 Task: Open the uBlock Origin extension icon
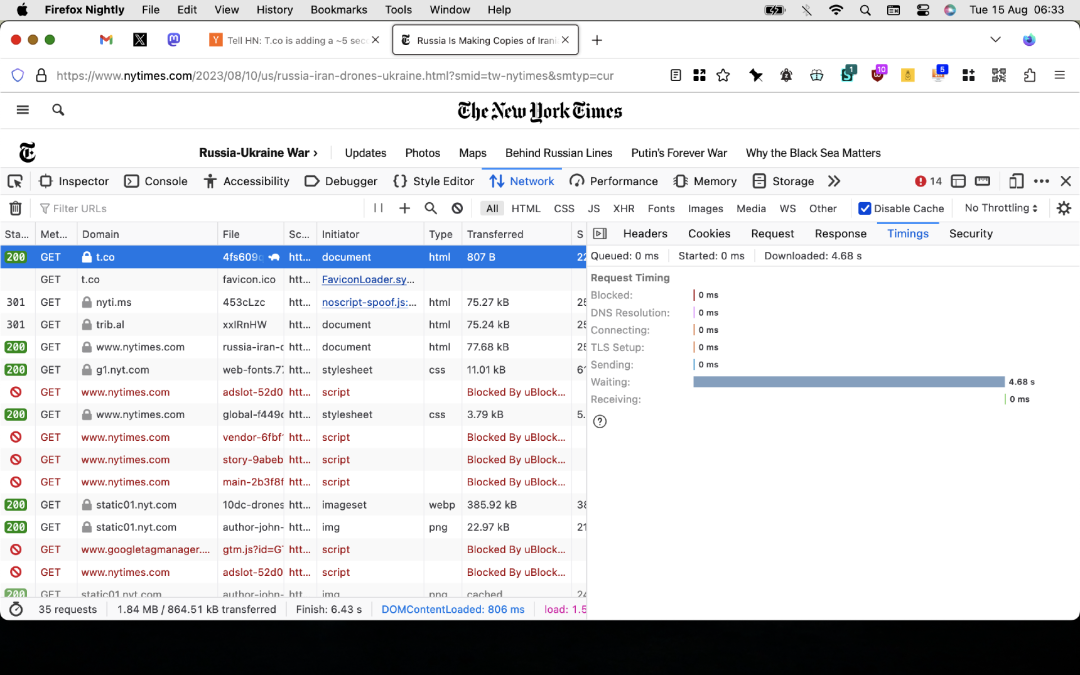pos(878,74)
